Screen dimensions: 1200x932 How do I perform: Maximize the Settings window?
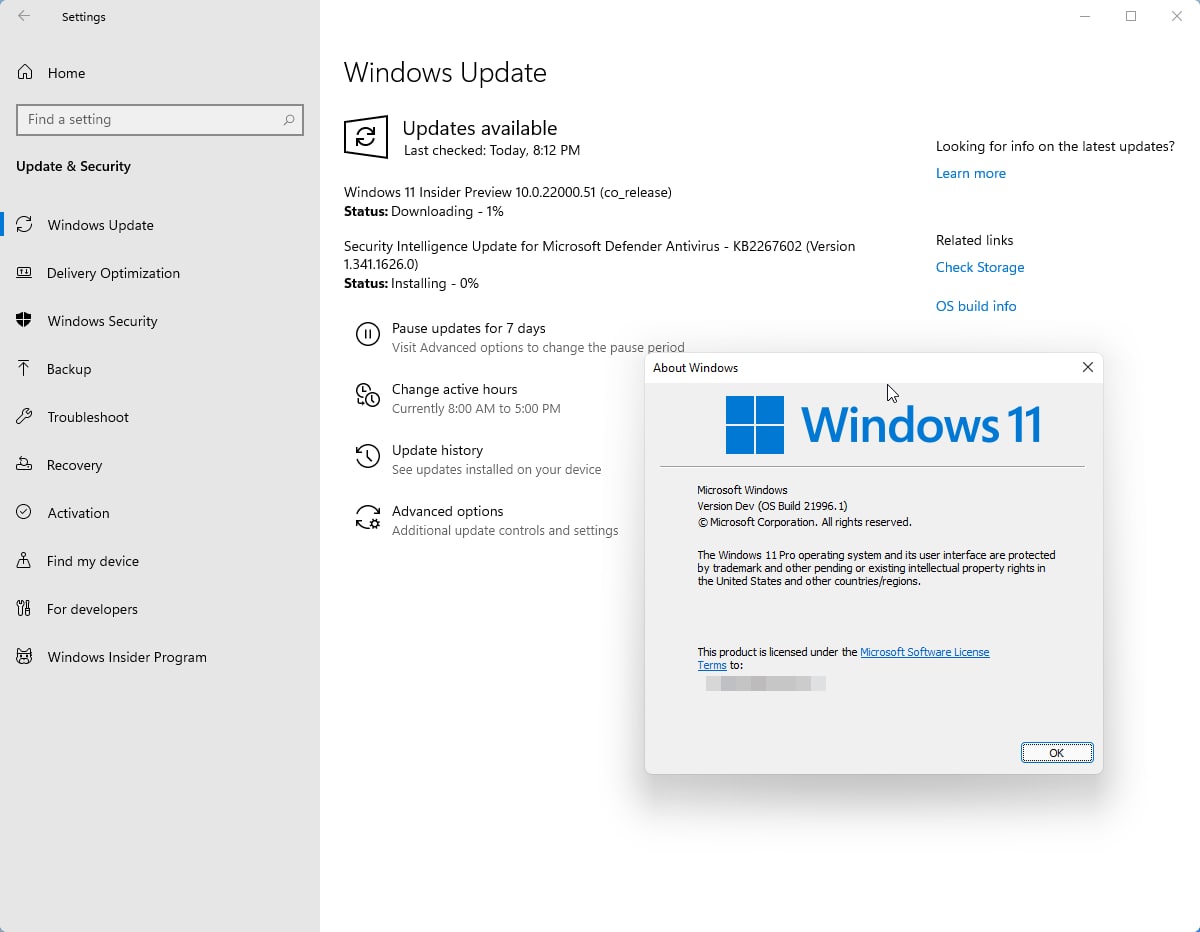(x=1131, y=16)
